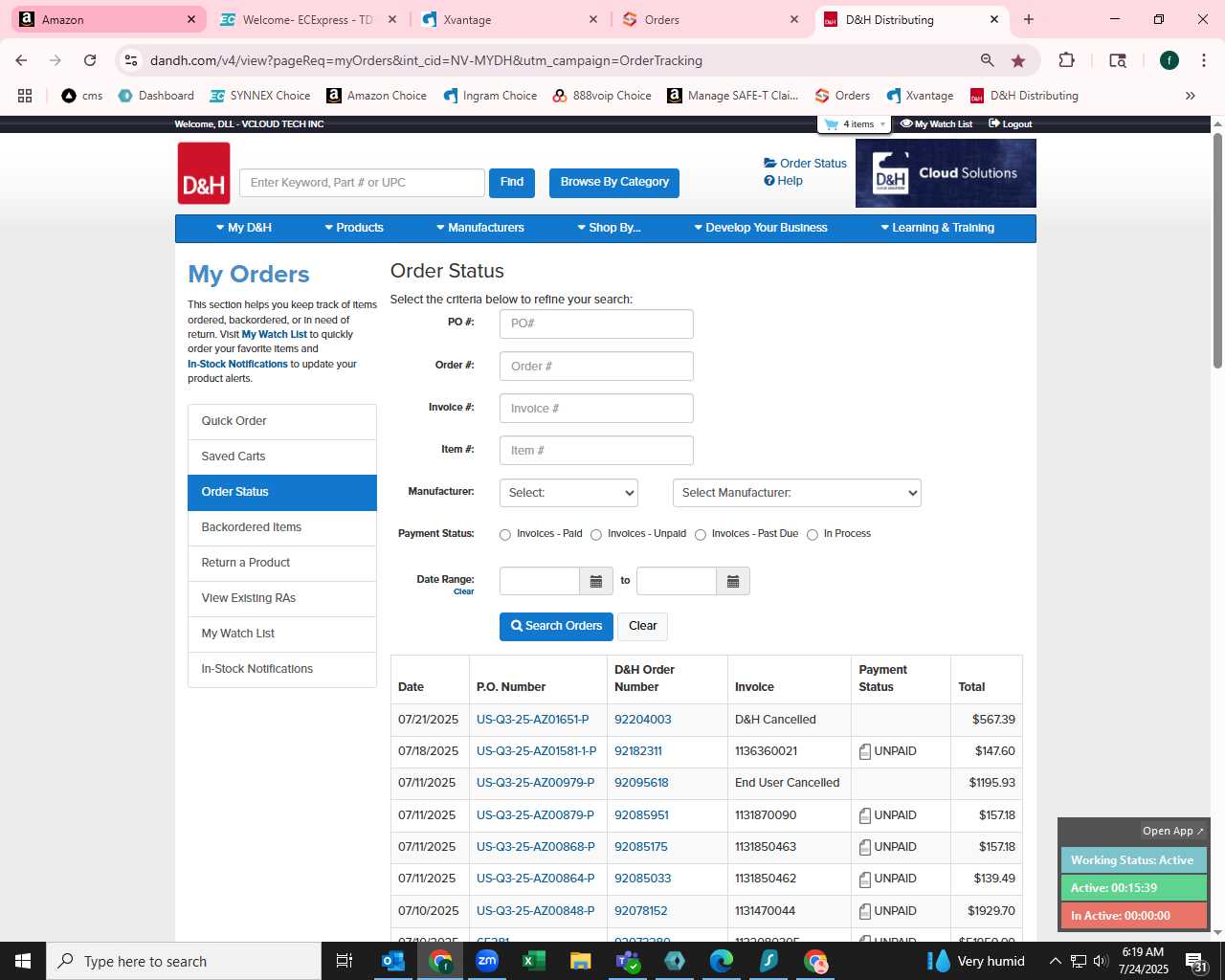
Task: Click Logout in top bar
Action: (x=1011, y=124)
